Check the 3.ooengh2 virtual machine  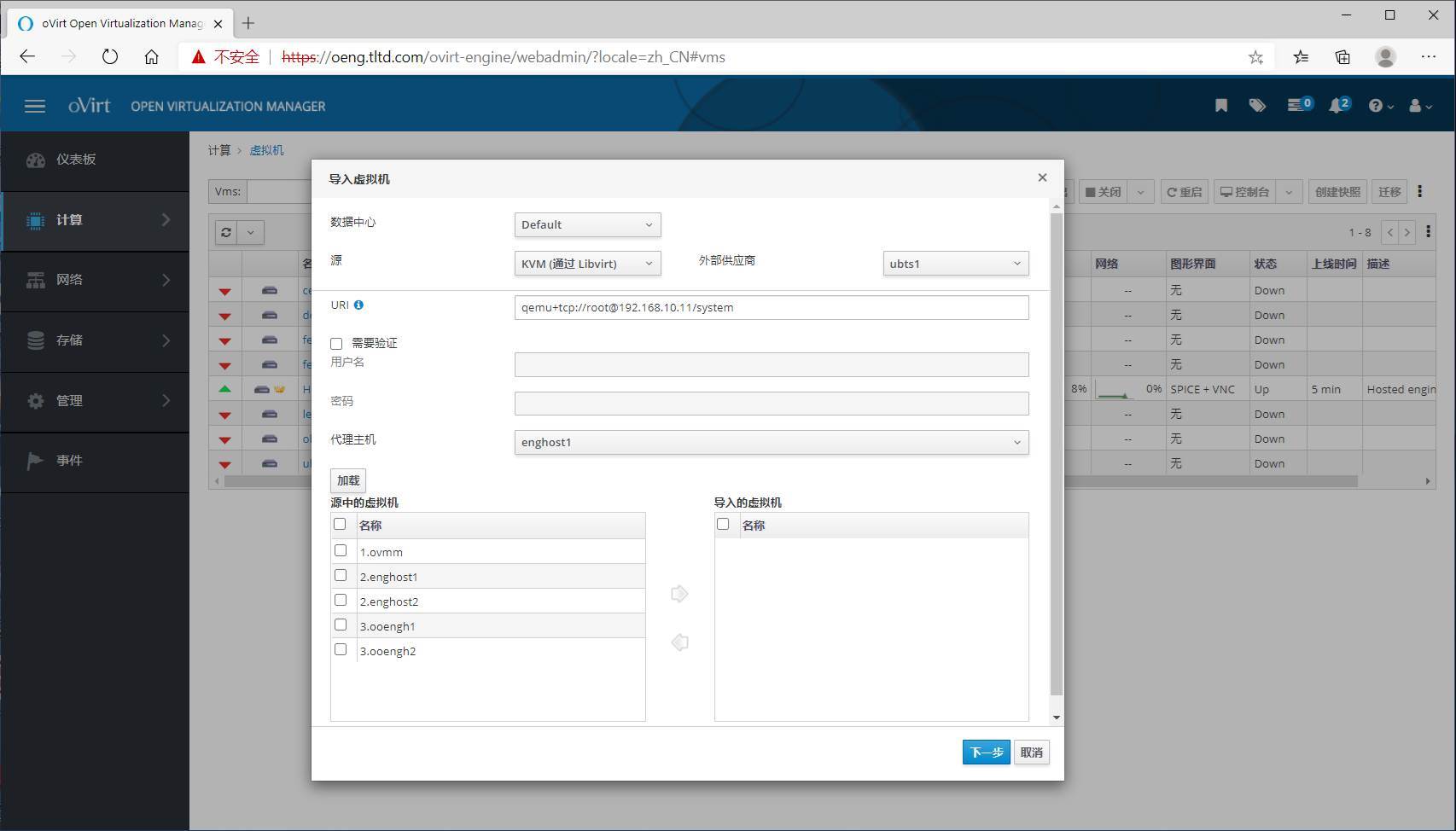click(341, 650)
